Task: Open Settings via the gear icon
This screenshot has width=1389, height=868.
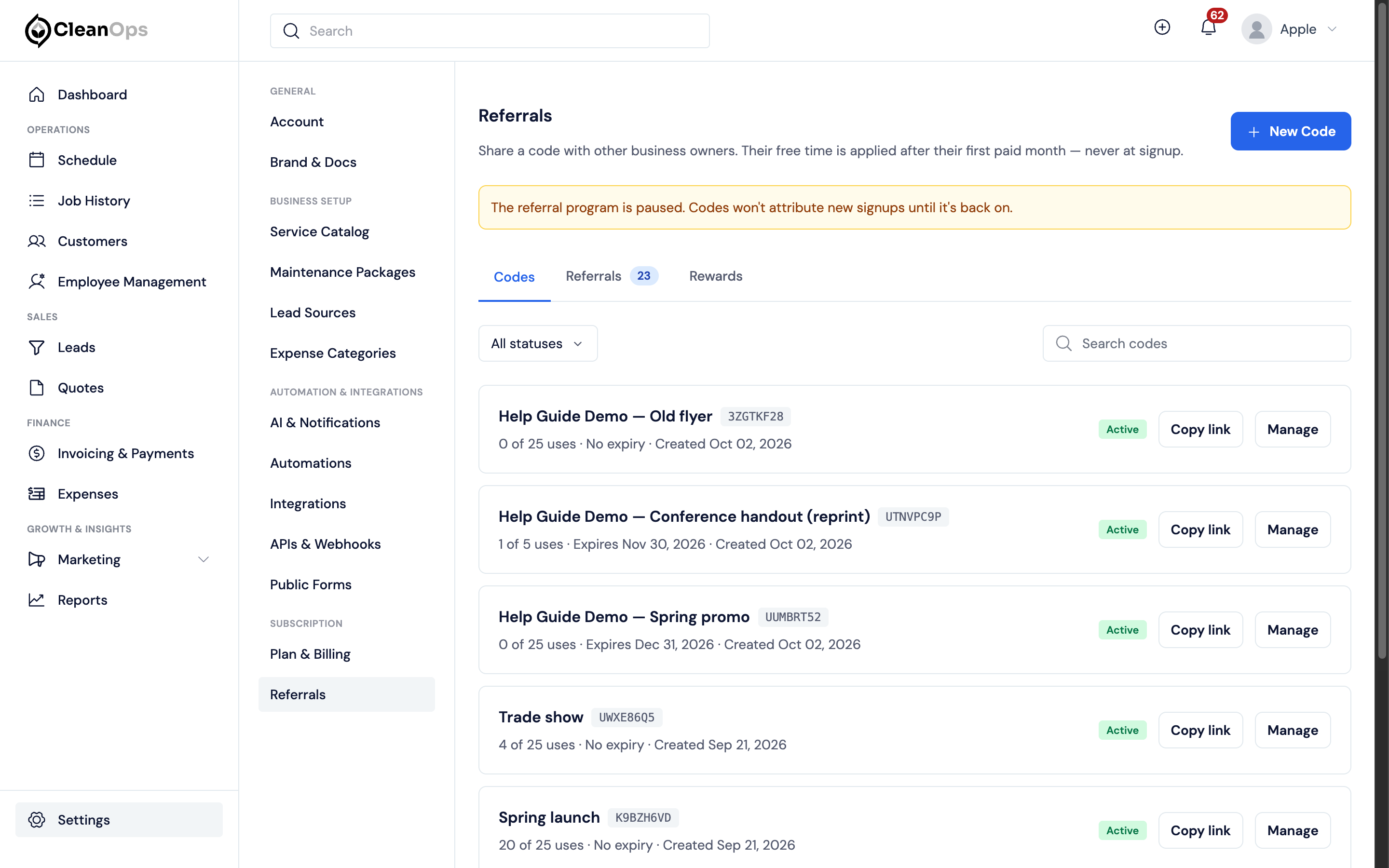Action: [x=37, y=820]
